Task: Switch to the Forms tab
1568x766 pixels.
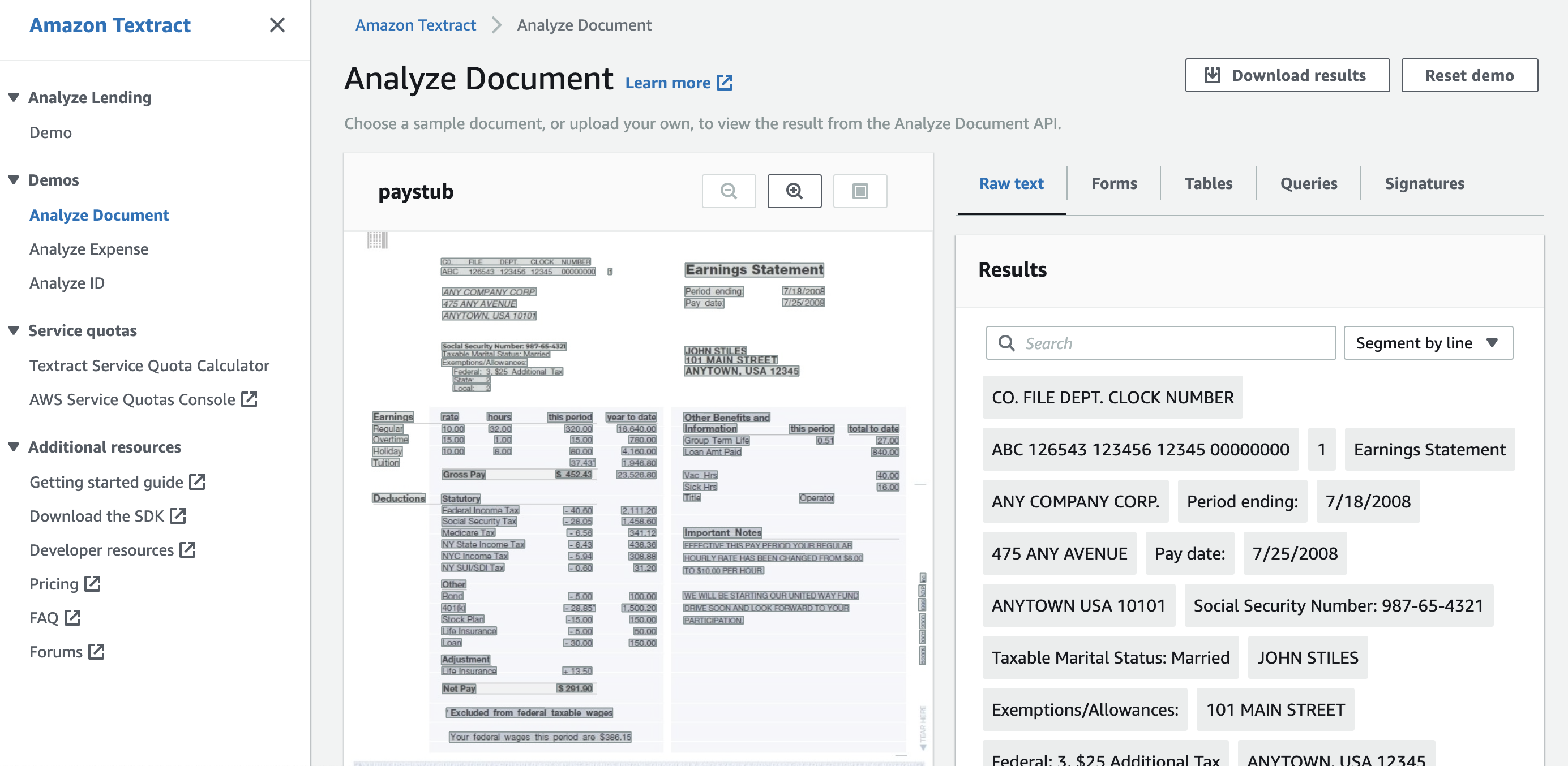Action: 1114,184
